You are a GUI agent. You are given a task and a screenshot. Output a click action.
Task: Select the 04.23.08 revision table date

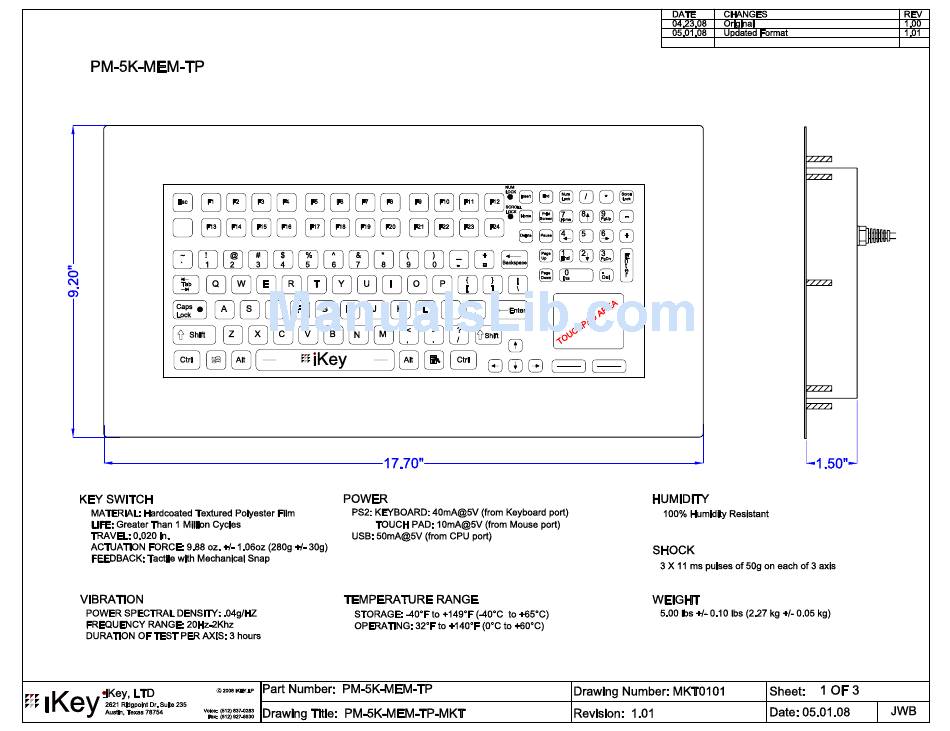point(689,24)
